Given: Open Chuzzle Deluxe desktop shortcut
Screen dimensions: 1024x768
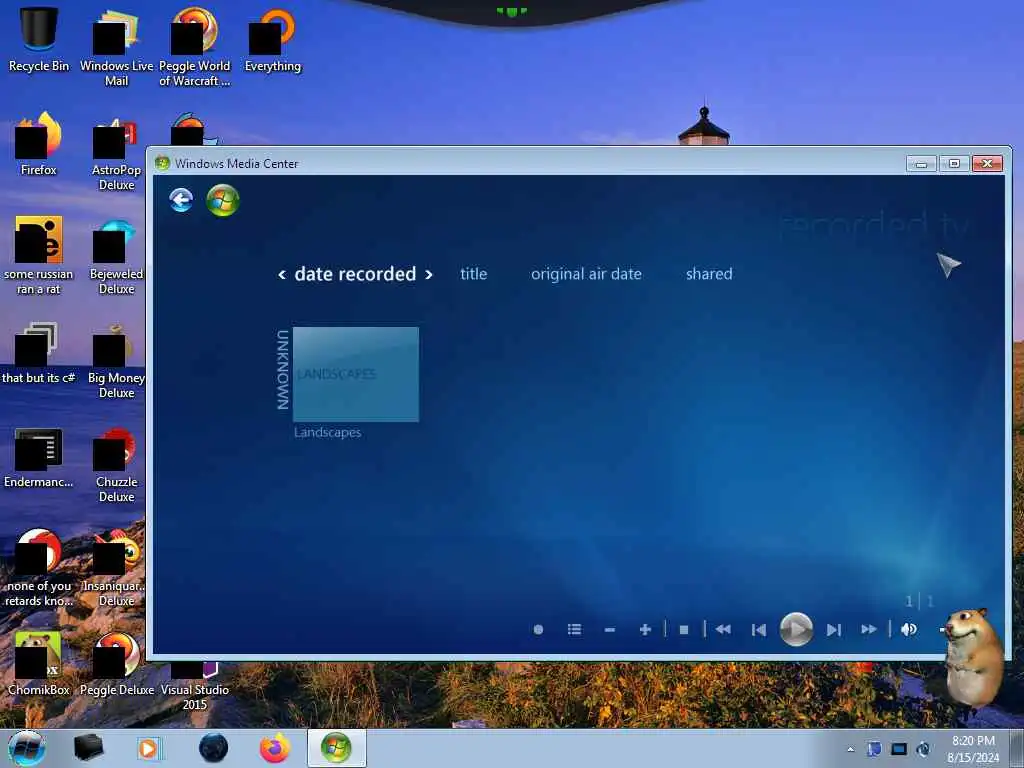Looking at the screenshot, I should 116,464.
